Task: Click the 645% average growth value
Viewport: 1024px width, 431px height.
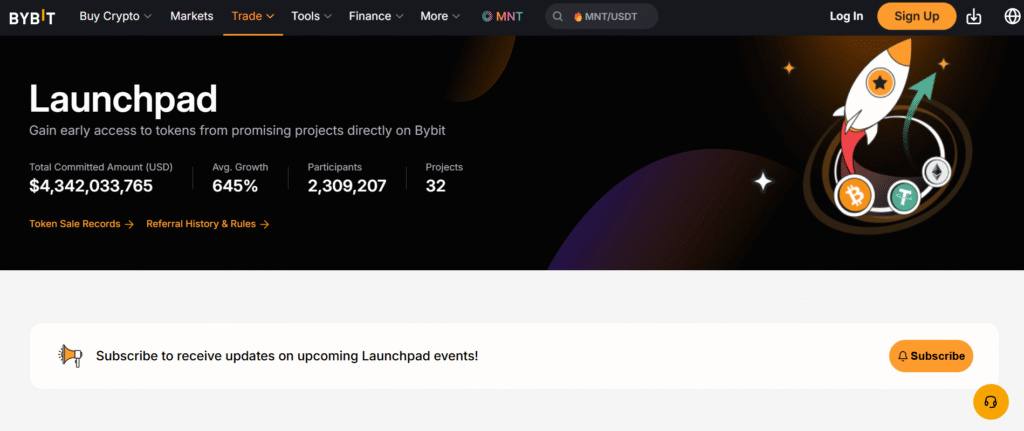Action: (x=235, y=186)
